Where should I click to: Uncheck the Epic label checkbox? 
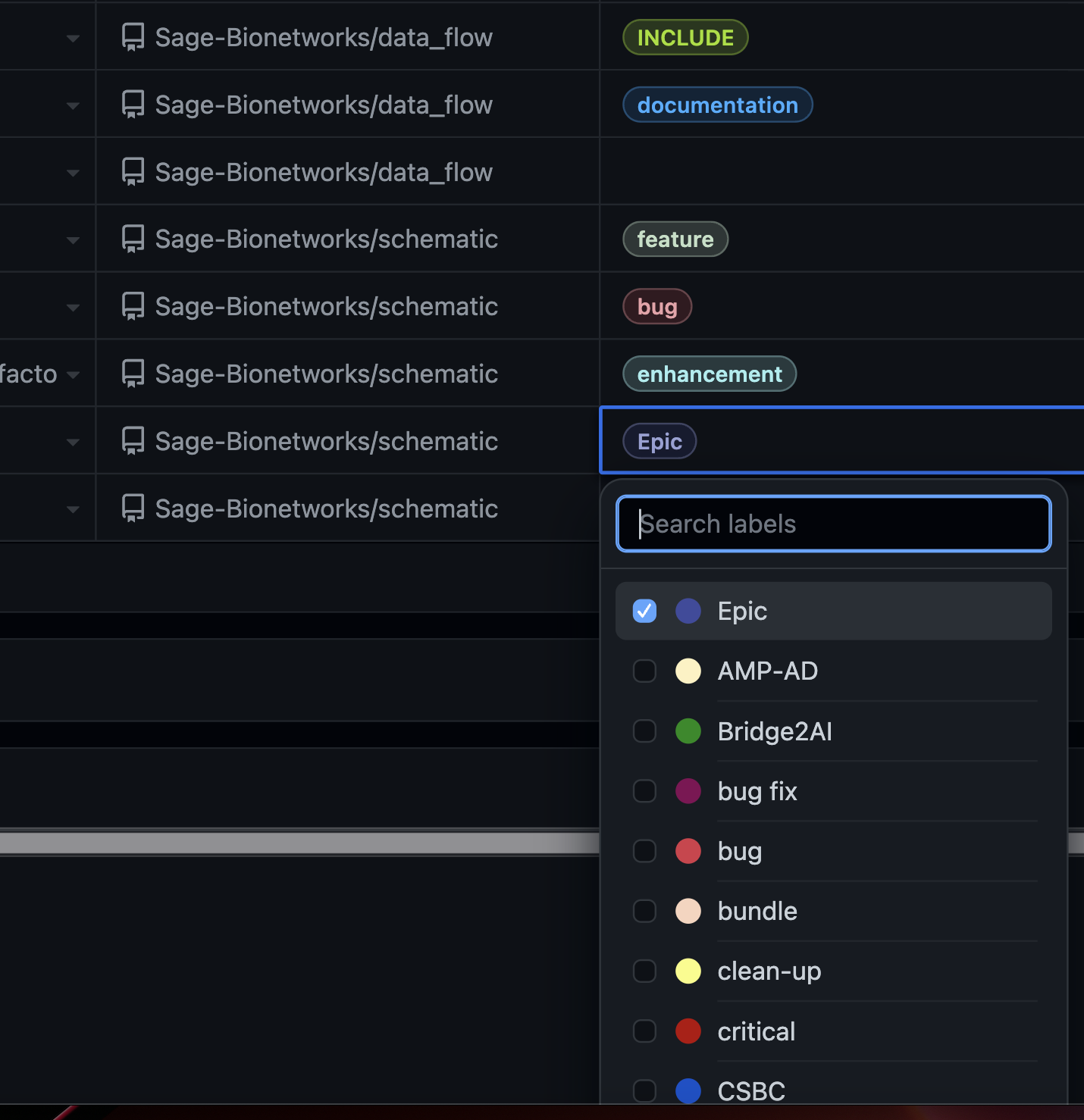tap(644, 611)
